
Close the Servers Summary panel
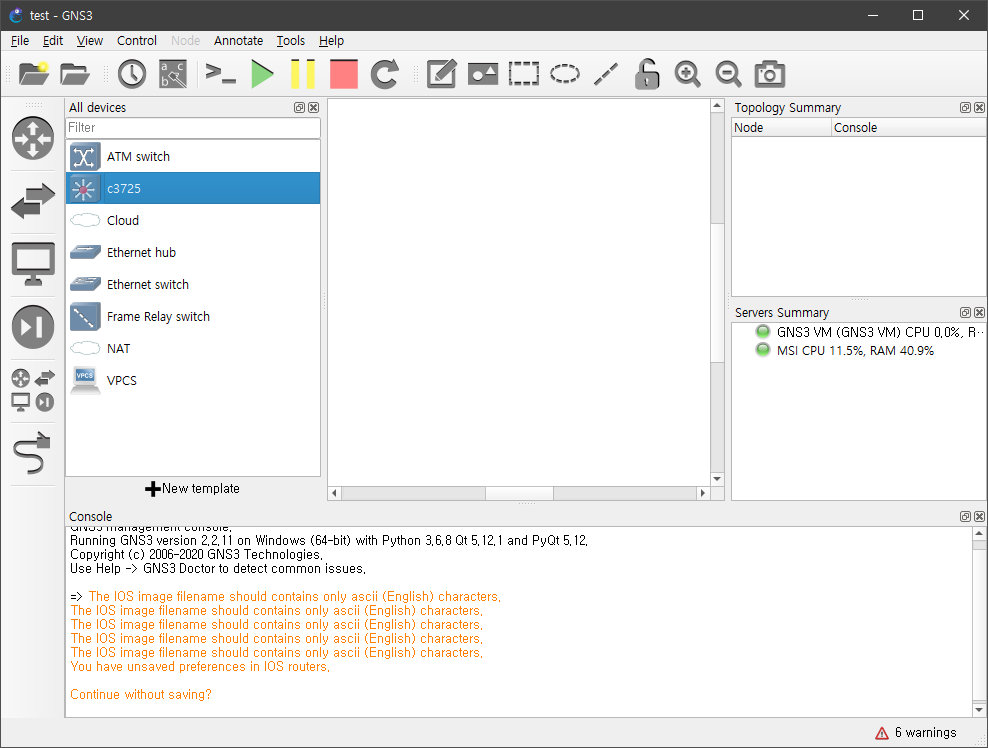coord(979,313)
